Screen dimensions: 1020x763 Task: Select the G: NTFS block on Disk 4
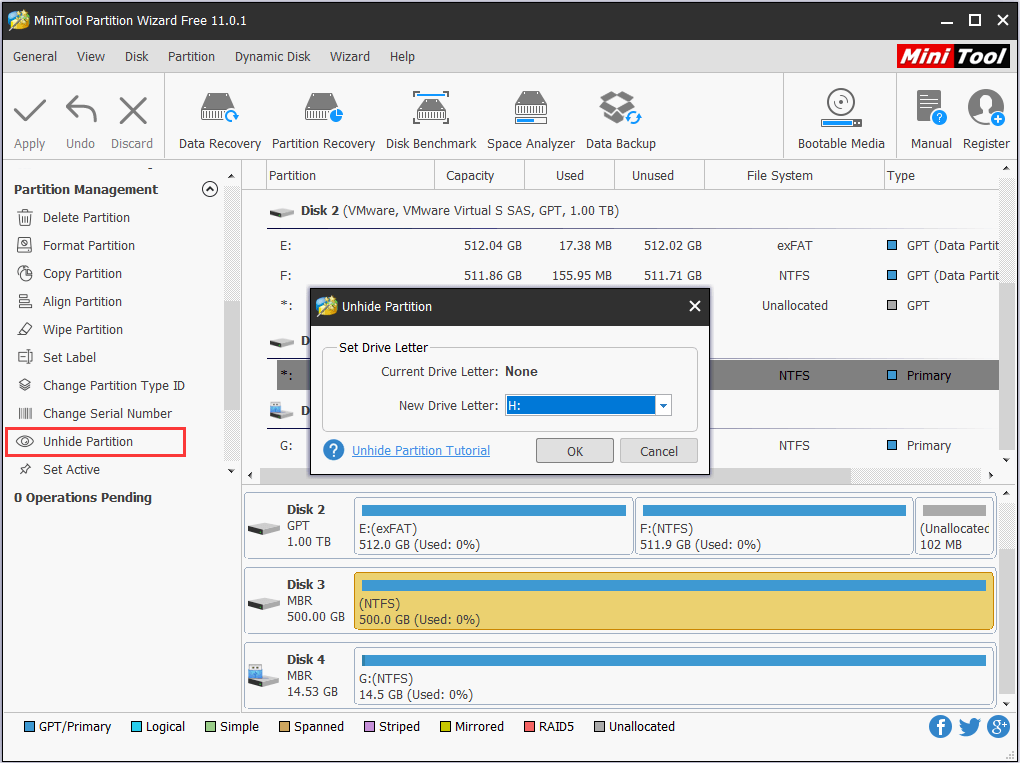tap(674, 676)
